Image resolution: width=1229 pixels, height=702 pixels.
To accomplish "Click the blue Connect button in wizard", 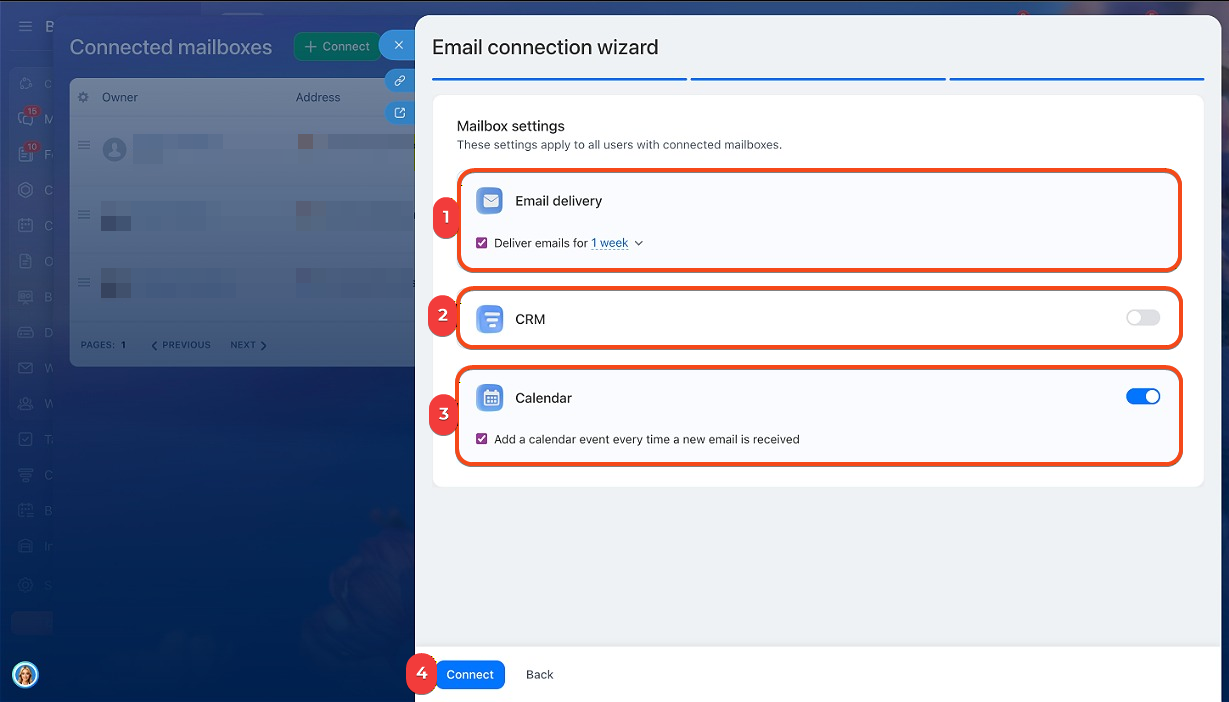I will coord(470,675).
